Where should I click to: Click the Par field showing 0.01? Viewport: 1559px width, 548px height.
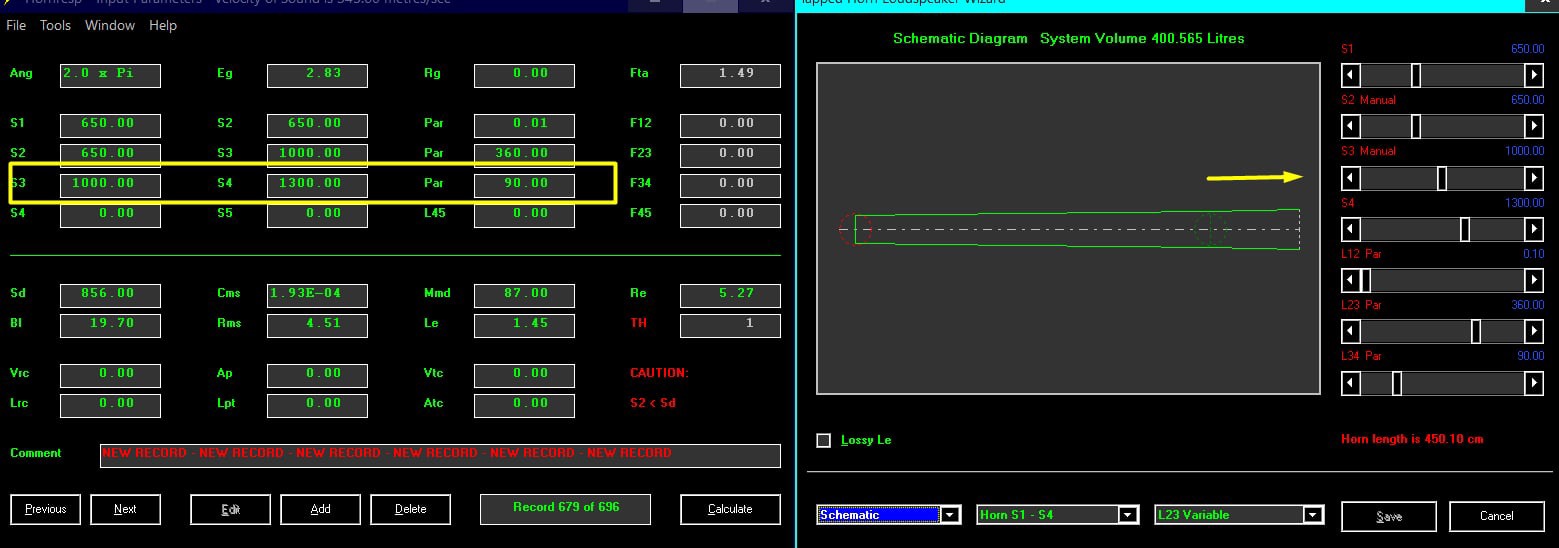(x=524, y=126)
